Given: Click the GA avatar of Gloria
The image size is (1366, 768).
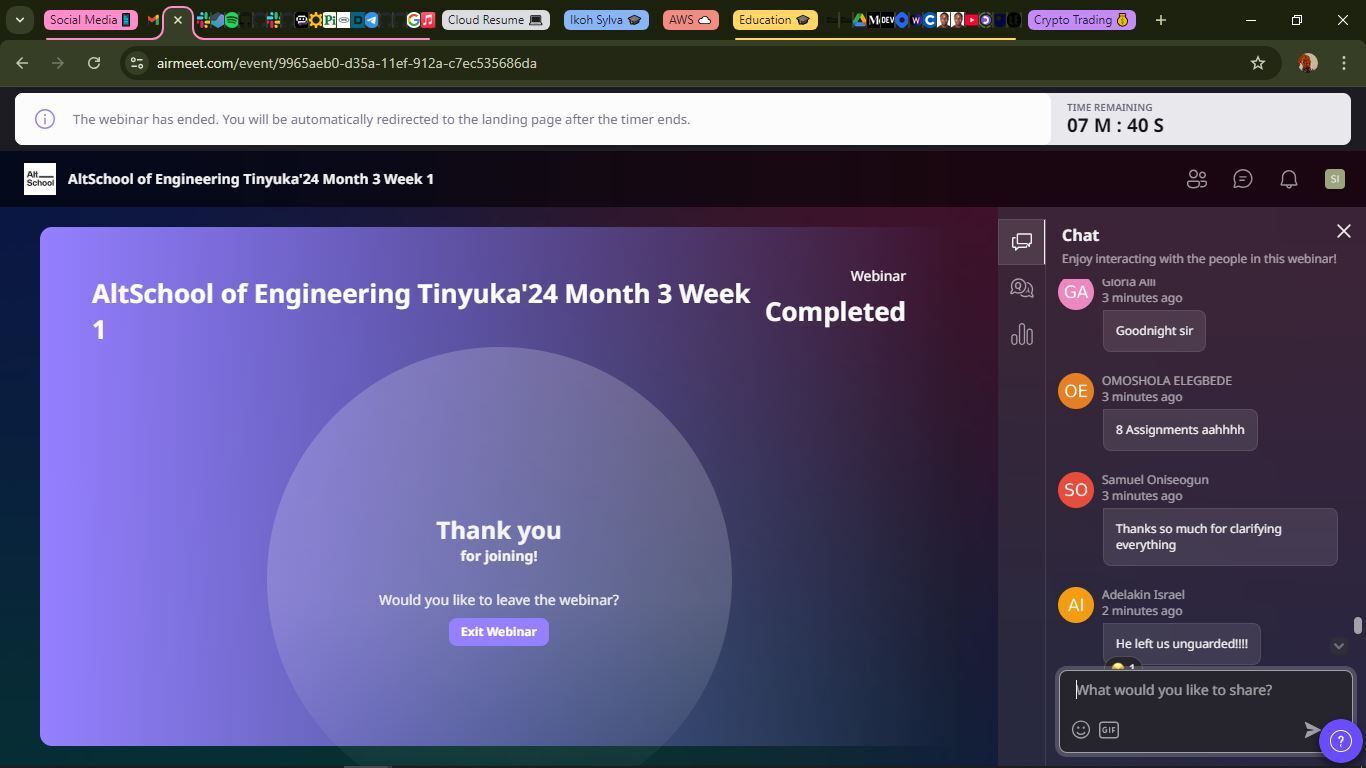Looking at the screenshot, I should tap(1076, 292).
